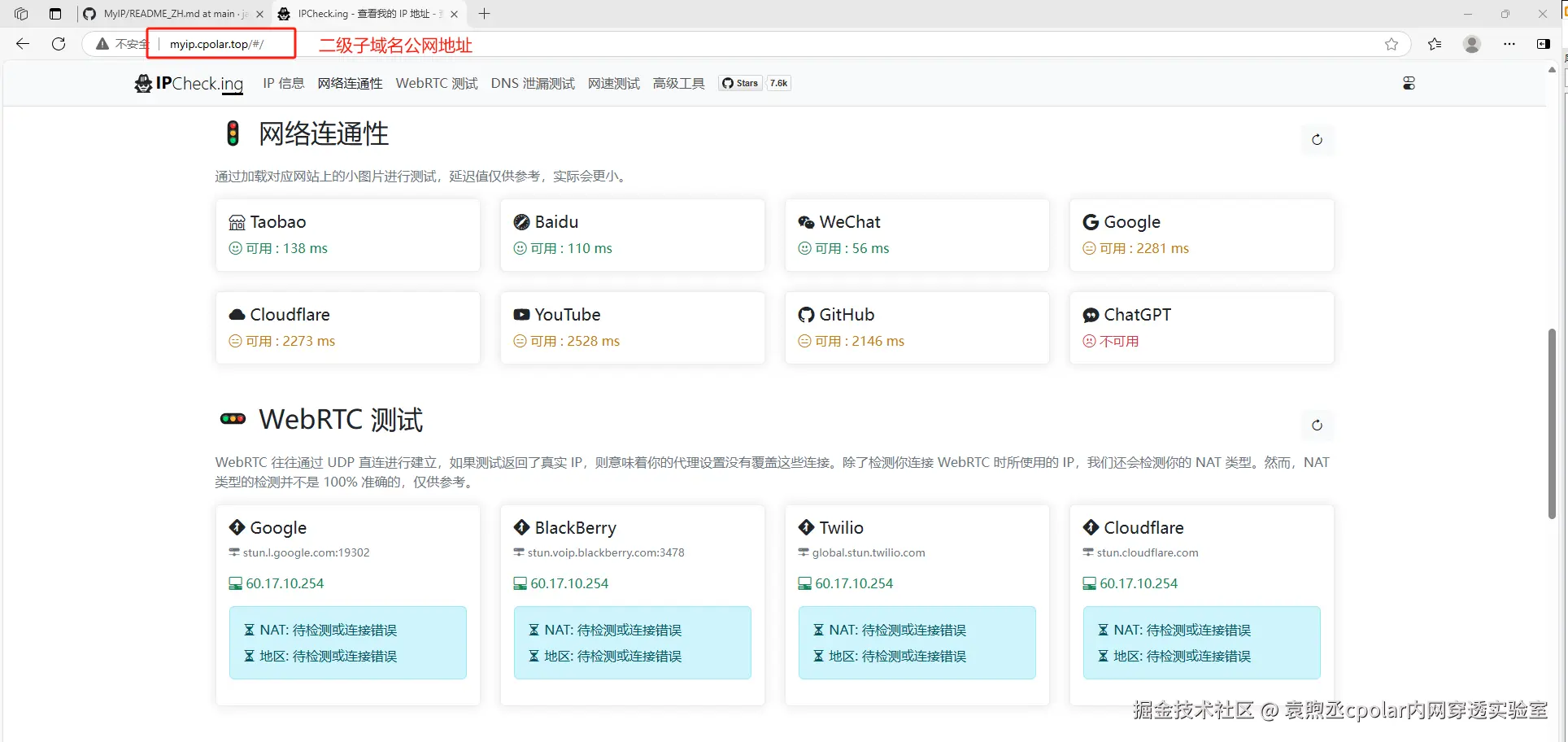Click the Cloudflare cloud icon in connectivity card
The height and width of the screenshot is (742, 1568).
click(237, 315)
